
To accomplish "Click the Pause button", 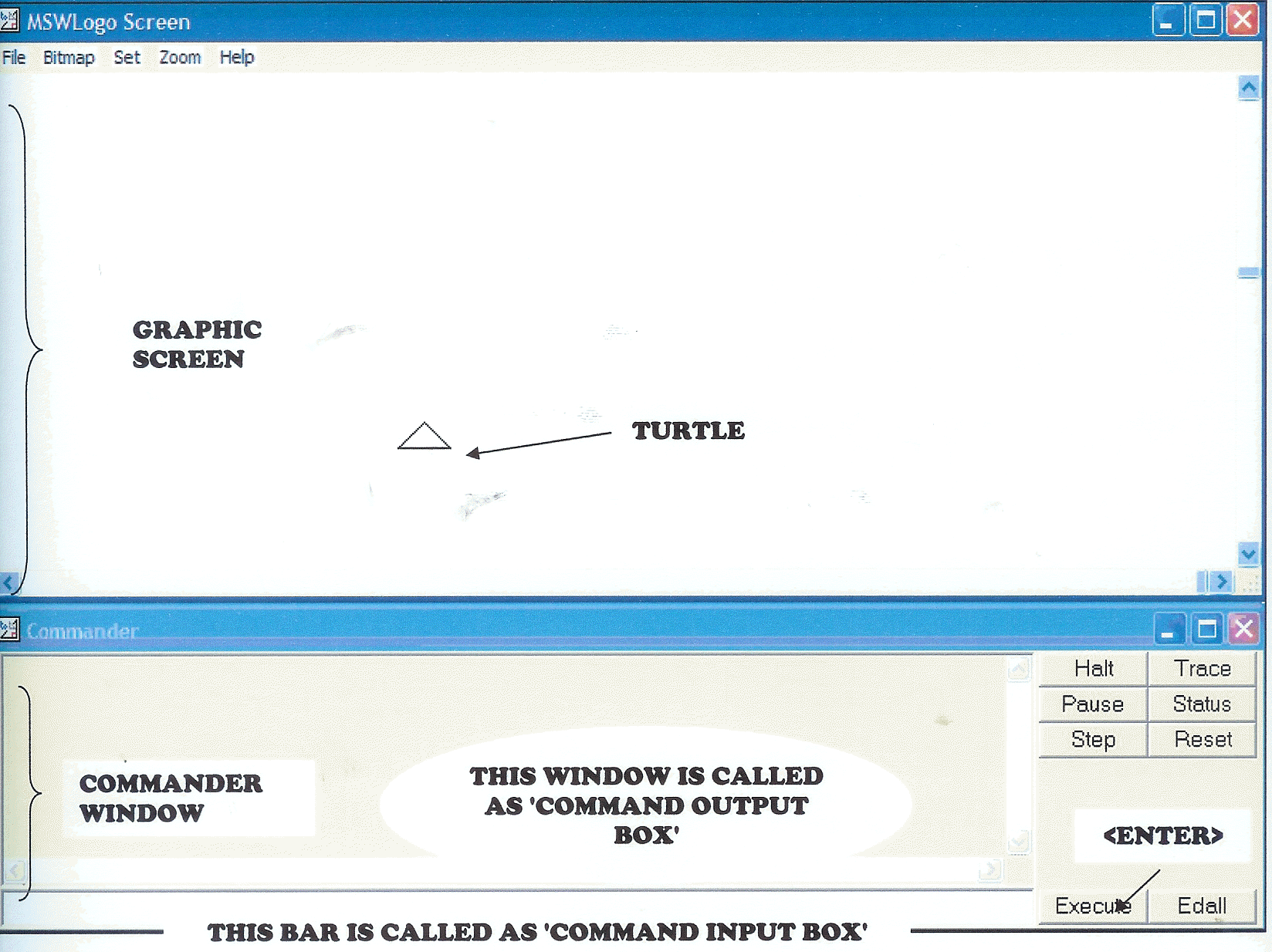I will pyautogui.click(x=1093, y=704).
